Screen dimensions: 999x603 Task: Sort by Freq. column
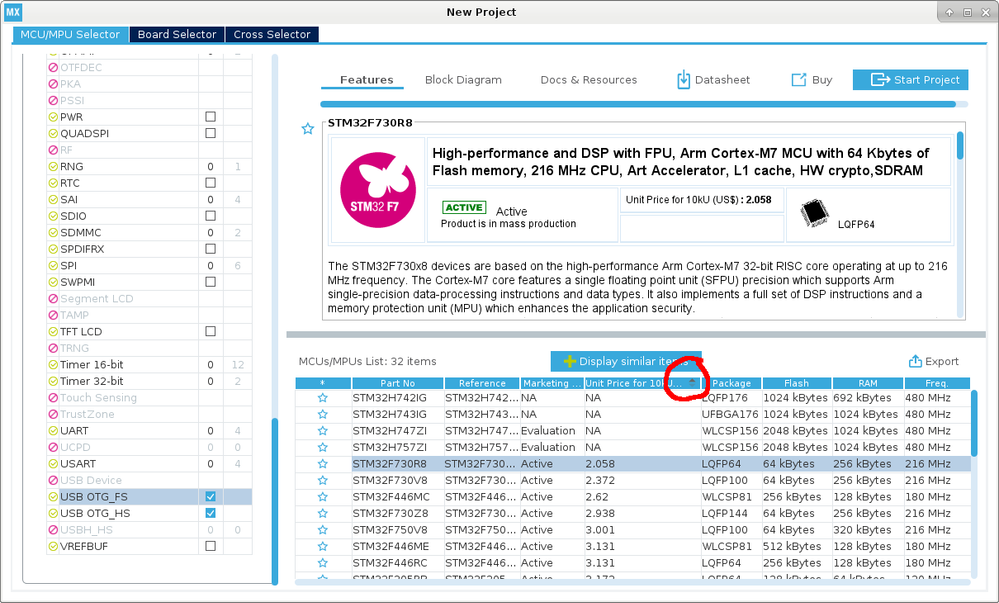tap(937, 383)
